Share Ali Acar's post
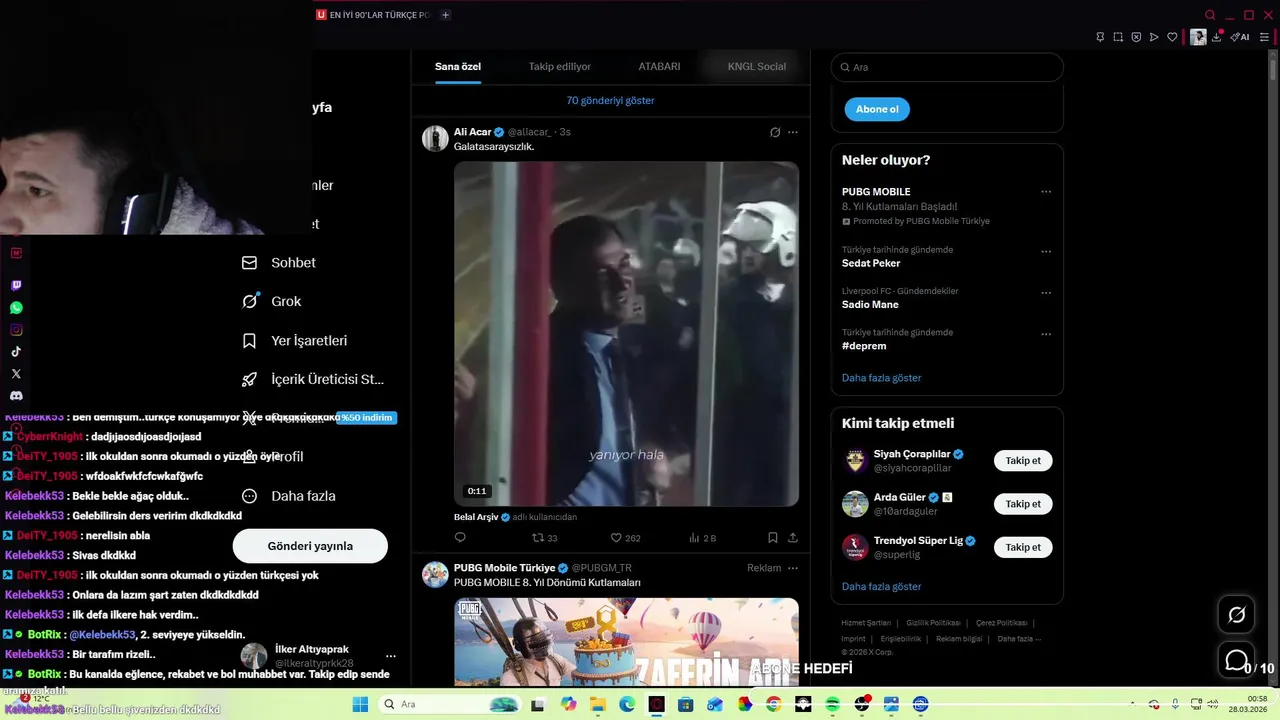The height and width of the screenshot is (720, 1280). (793, 538)
